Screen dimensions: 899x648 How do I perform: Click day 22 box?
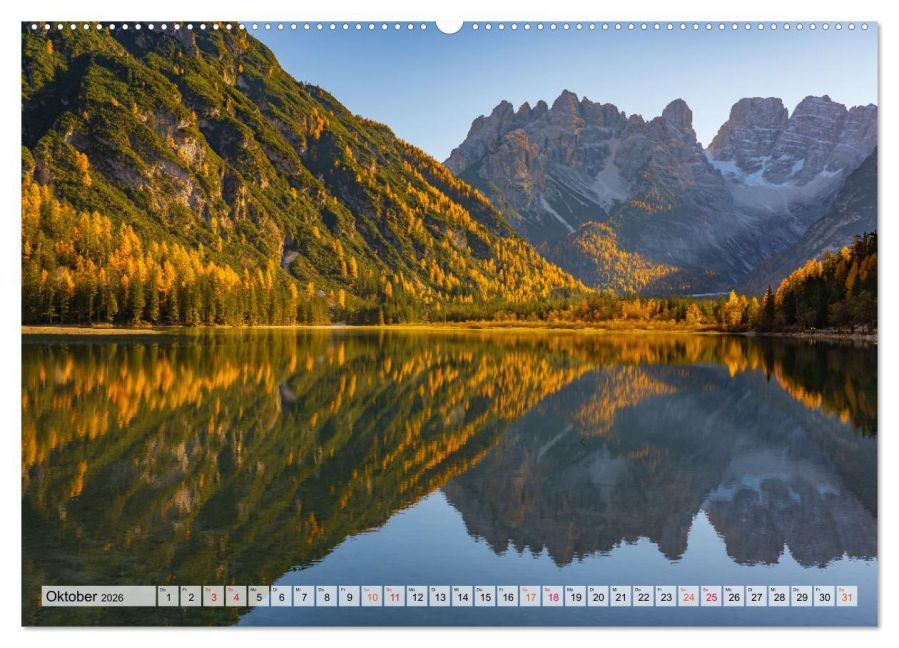point(643,596)
